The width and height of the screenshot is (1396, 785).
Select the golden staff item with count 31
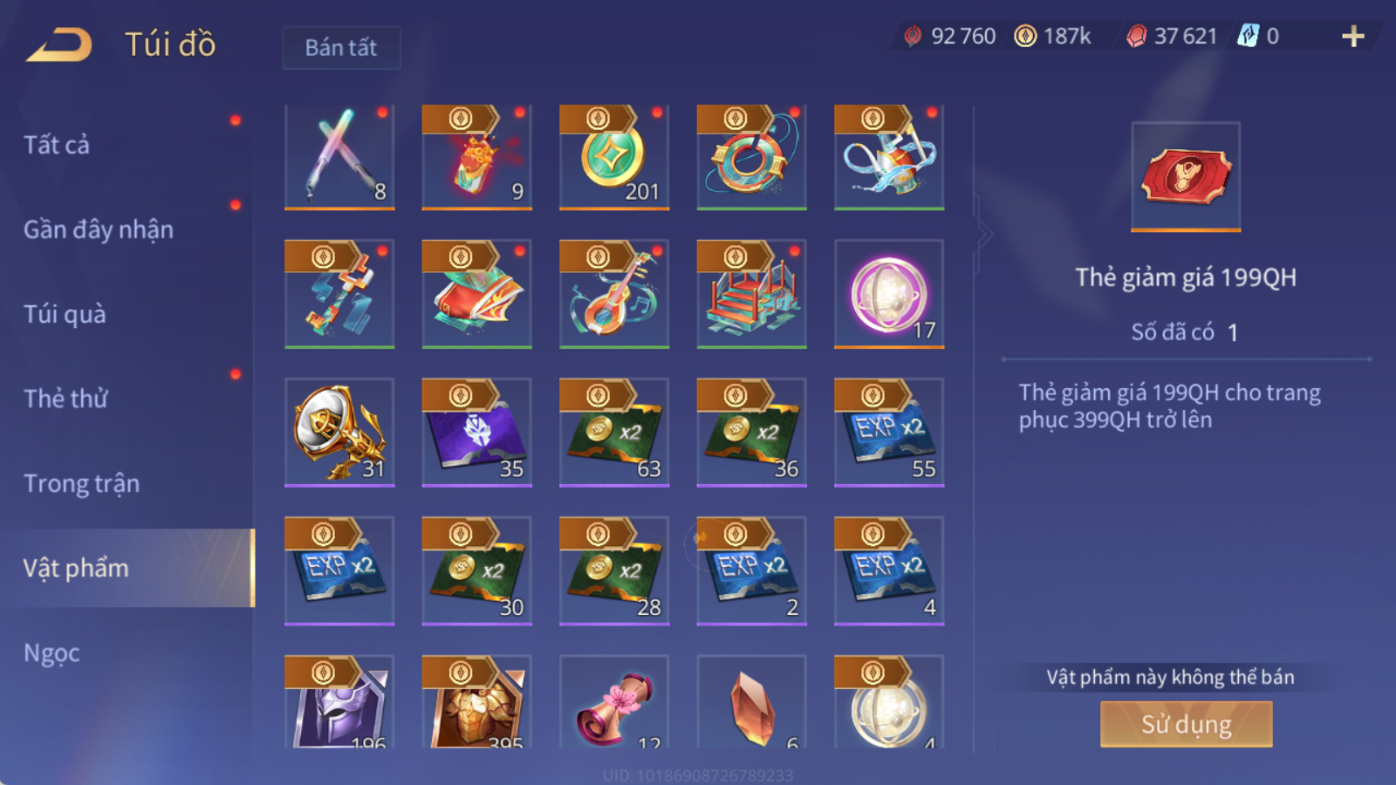click(340, 432)
